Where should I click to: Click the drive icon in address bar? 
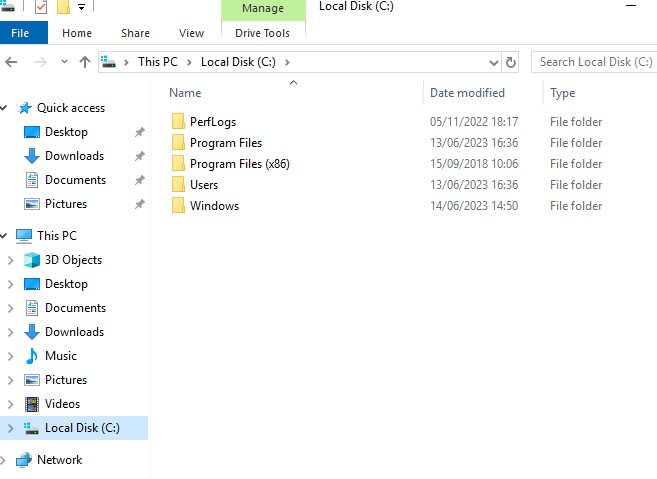coord(109,62)
